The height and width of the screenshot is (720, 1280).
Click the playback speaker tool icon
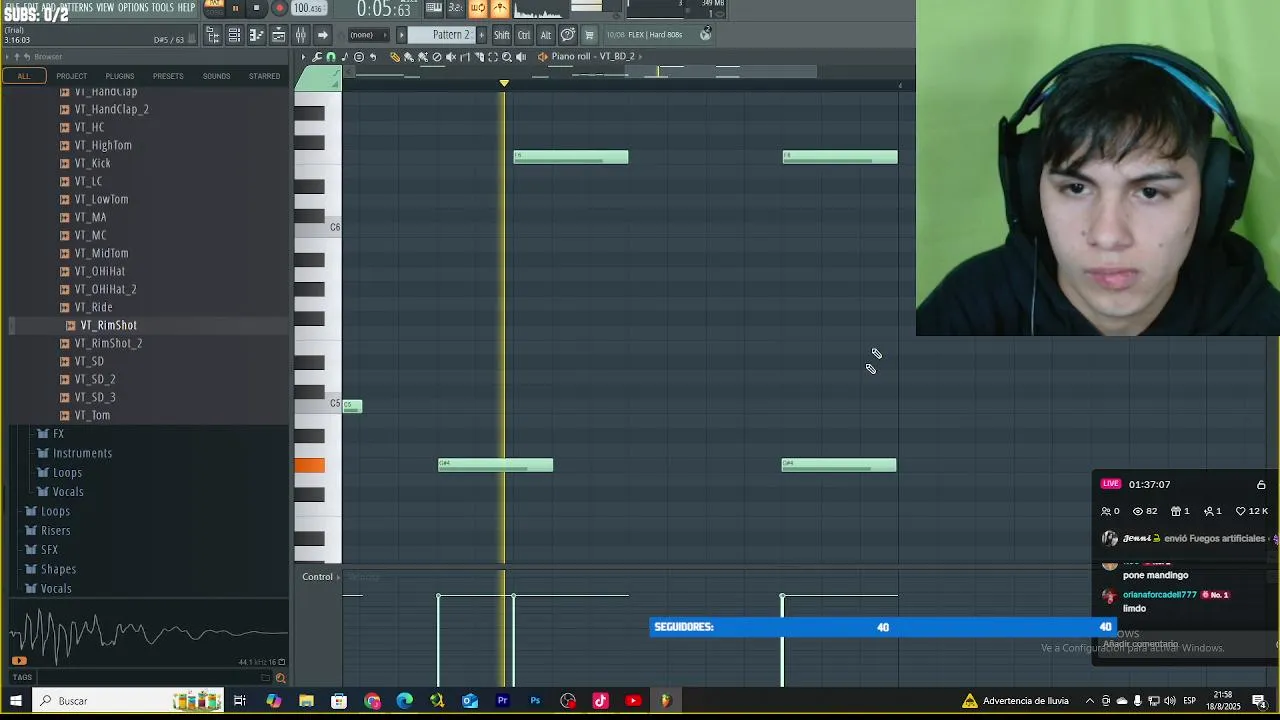(x=521, y=57)
